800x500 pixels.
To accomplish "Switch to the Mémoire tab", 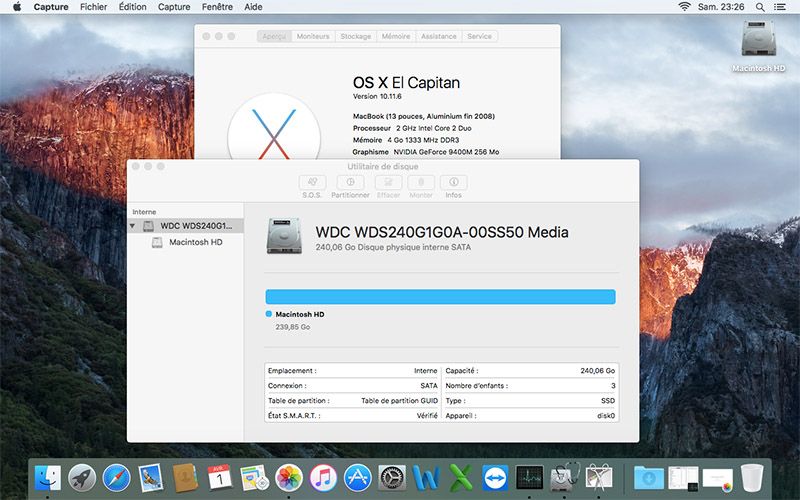I will pyautogui.click(x=395, y=36).
